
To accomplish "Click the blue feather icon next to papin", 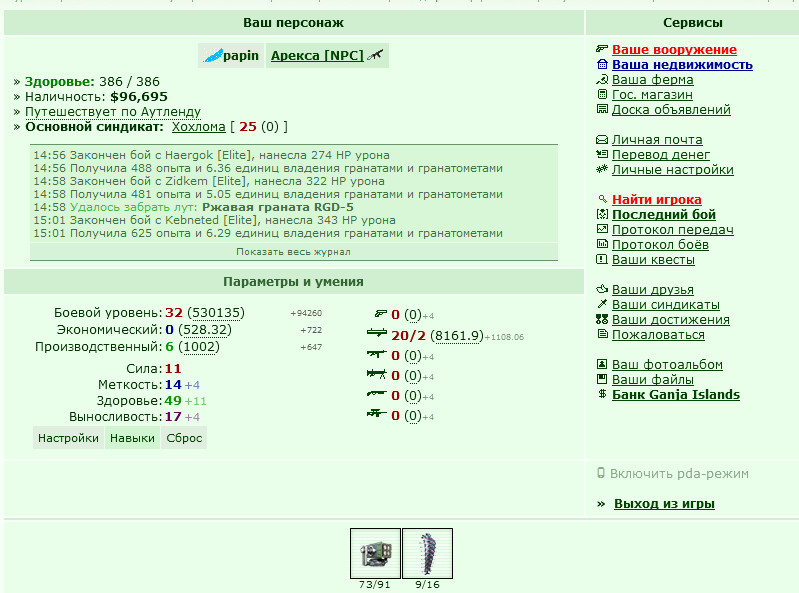I will click(212, 55).
